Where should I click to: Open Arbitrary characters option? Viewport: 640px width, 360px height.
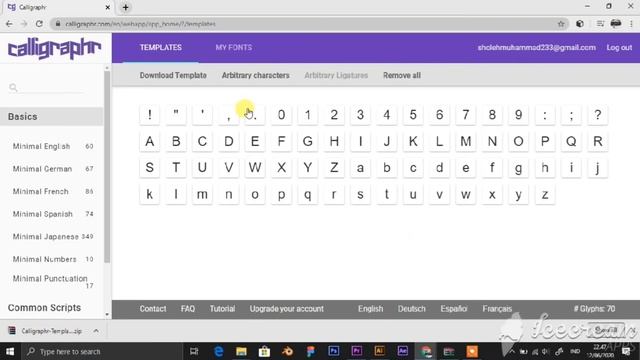coord(256,75)
